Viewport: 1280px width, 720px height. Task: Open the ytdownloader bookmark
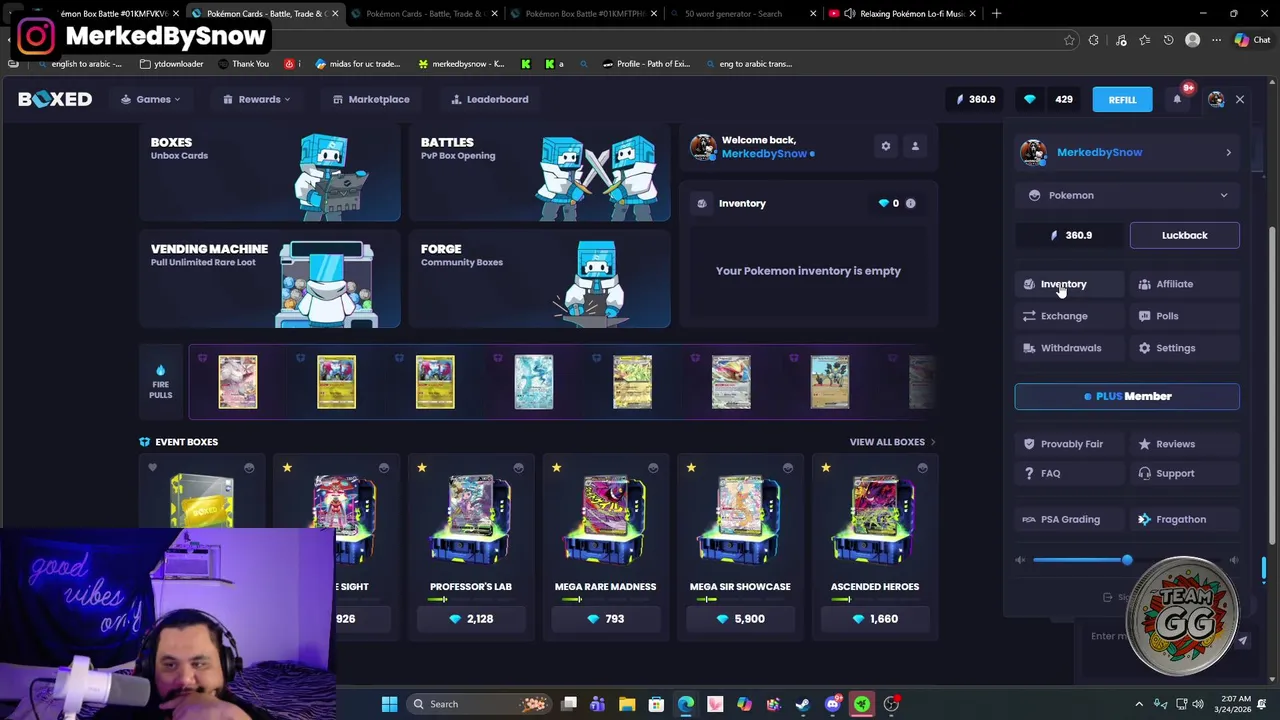pos(171,64)
